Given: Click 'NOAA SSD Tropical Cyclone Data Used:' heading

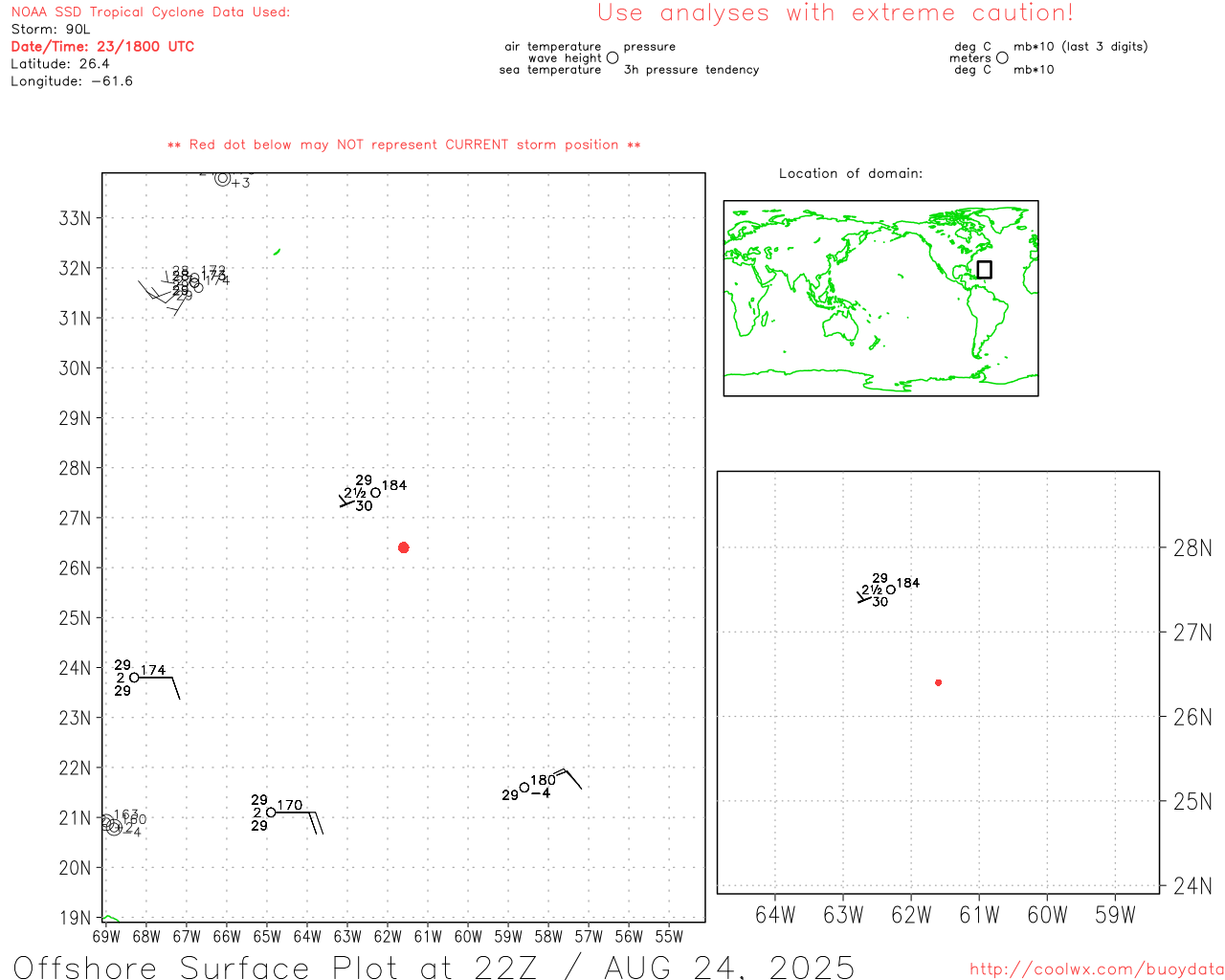Looking at the screenshot, I should tap(150, 12).
